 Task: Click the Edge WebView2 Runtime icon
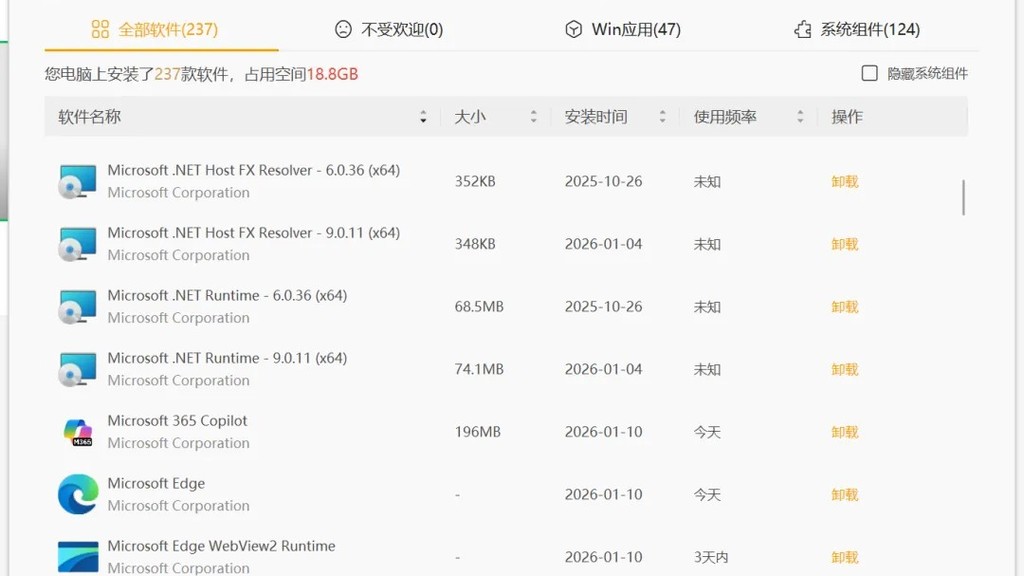78,556
